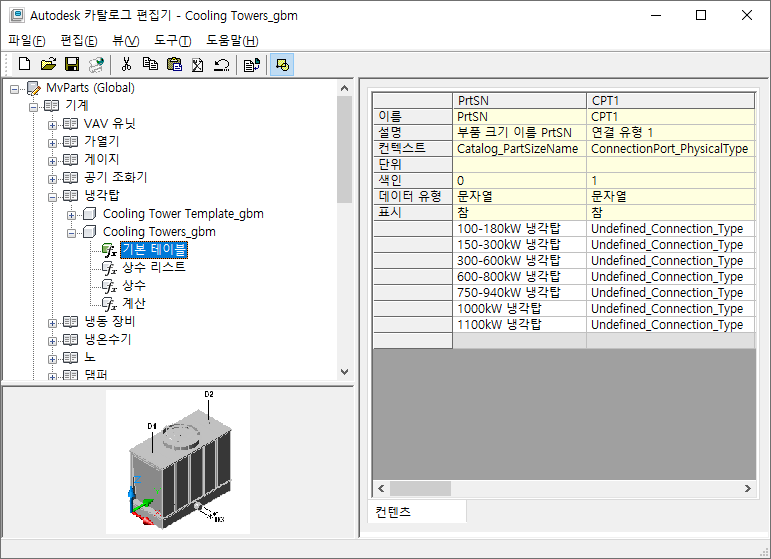Click the tree panel scroll down arrow
This screenshot has height=559, width=771.
point(344,372)
